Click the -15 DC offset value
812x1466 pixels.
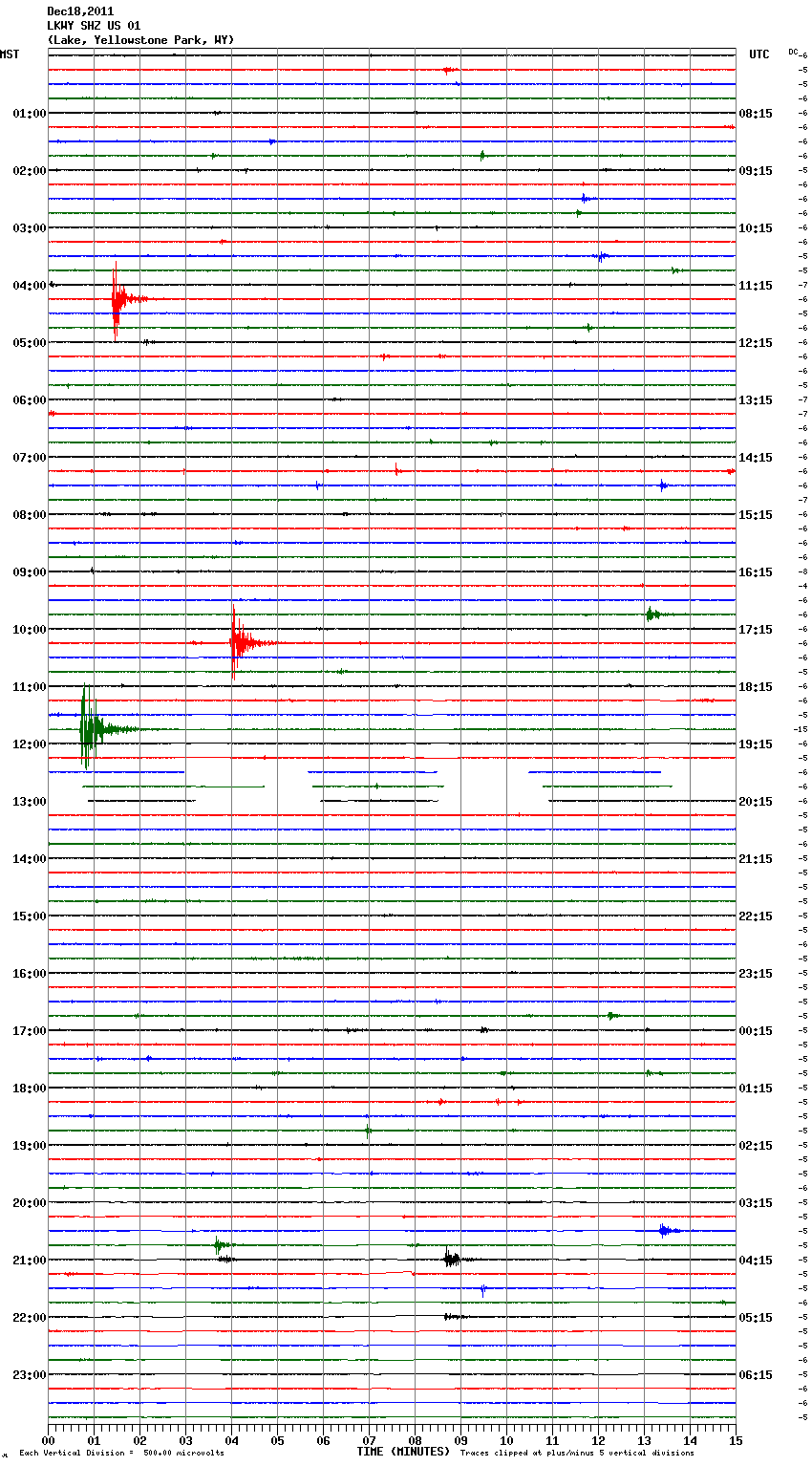click(x=801, y=729)
